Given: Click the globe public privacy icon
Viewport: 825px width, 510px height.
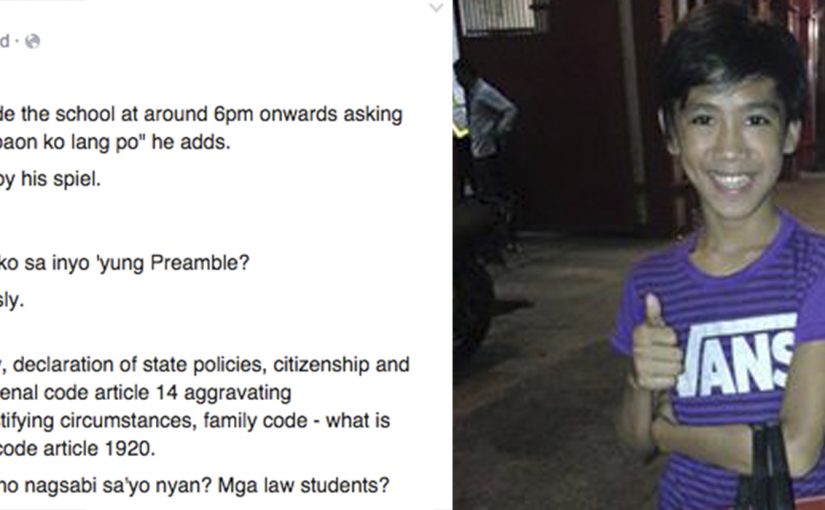Looking at the screenshot, I should click(x=33, y=41).
